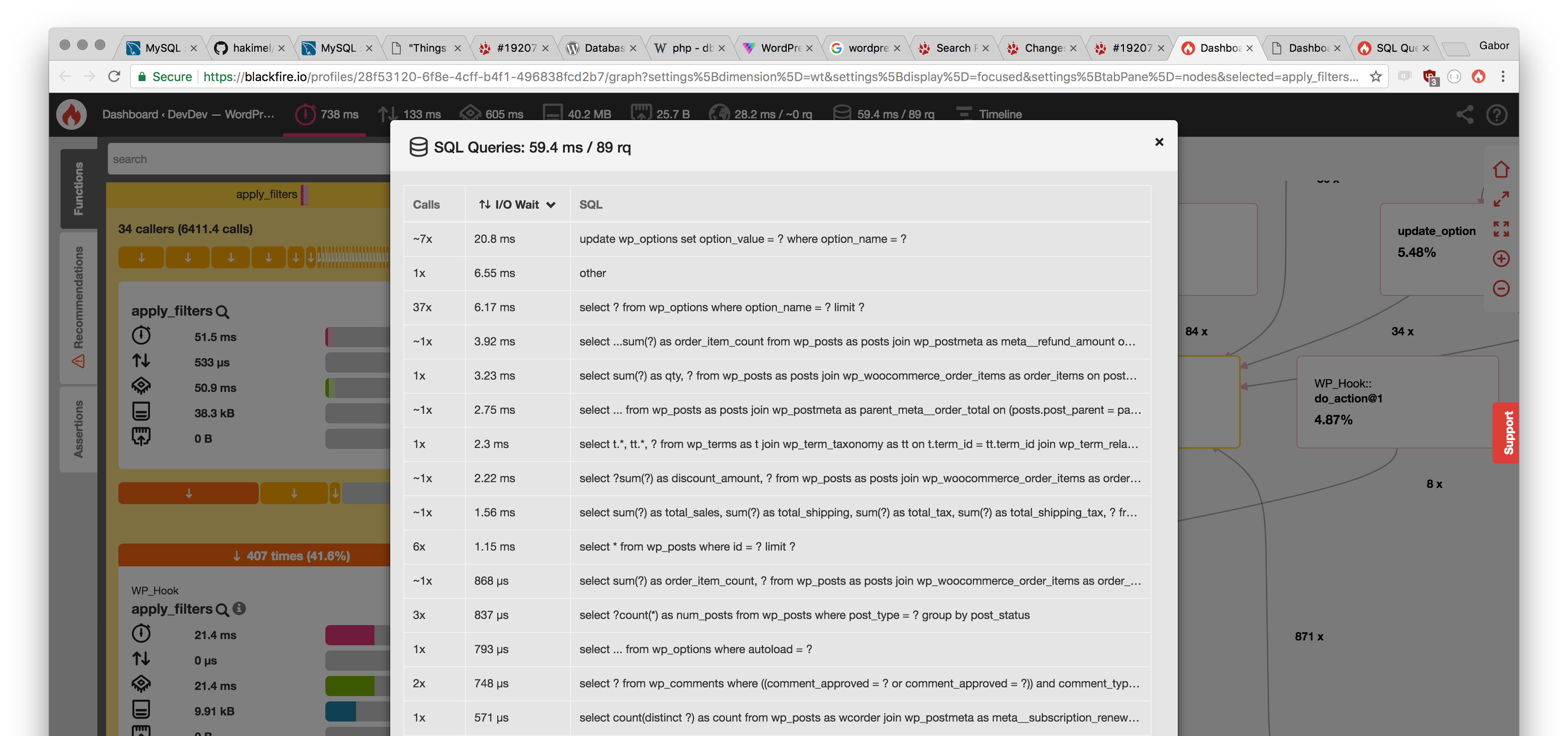This screenshot has height=736, width=1568.
Task: Select the 605 ms CPU time dimension
Action: [x=491, y=114]
